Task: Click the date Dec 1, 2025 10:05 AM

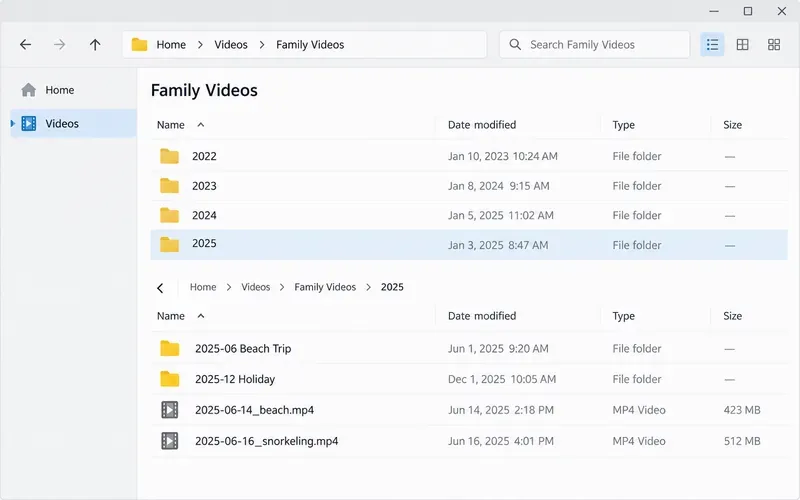Action: click(502, 380)
